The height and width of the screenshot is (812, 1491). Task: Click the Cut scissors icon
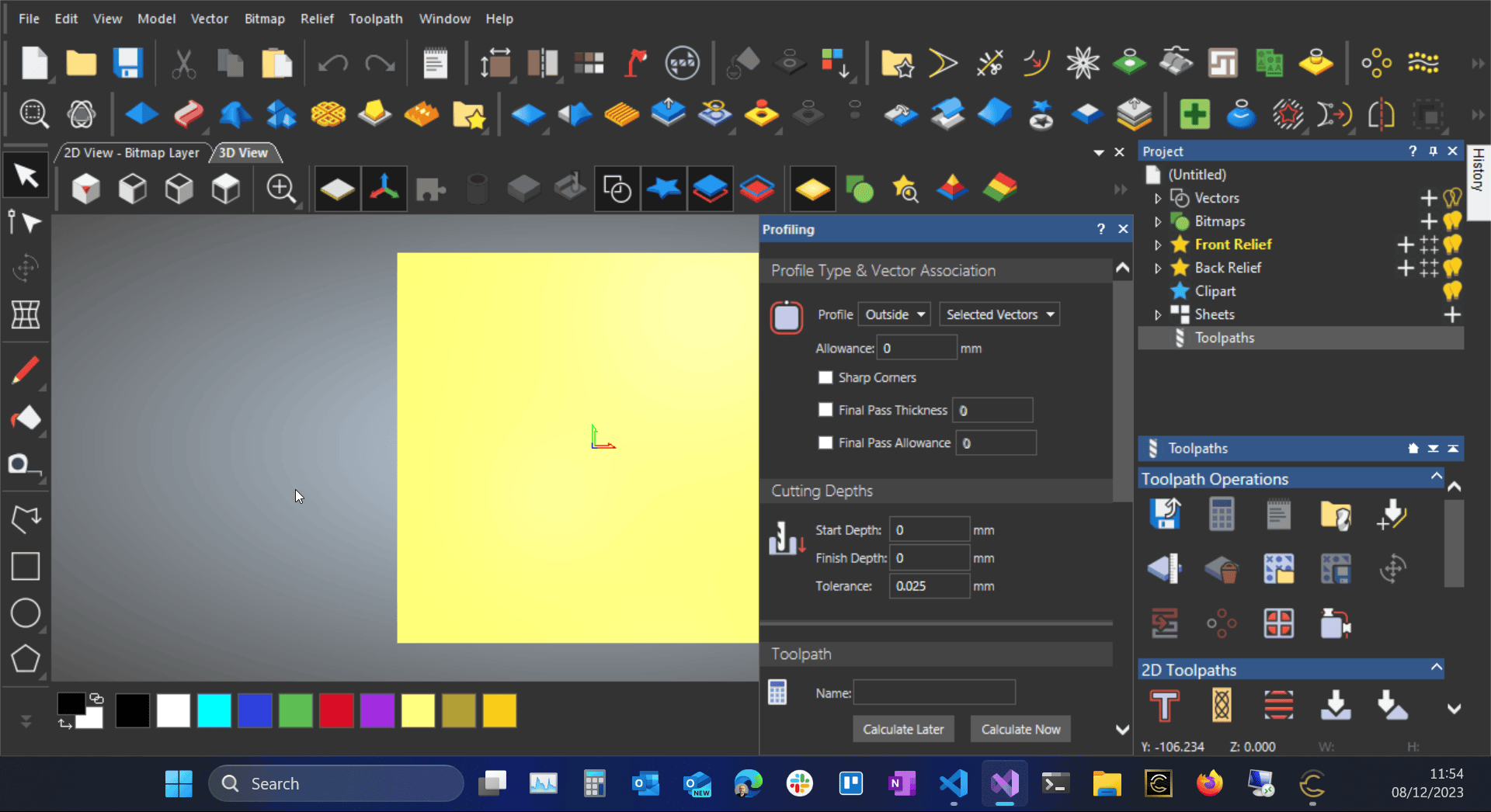pos(183,63)
